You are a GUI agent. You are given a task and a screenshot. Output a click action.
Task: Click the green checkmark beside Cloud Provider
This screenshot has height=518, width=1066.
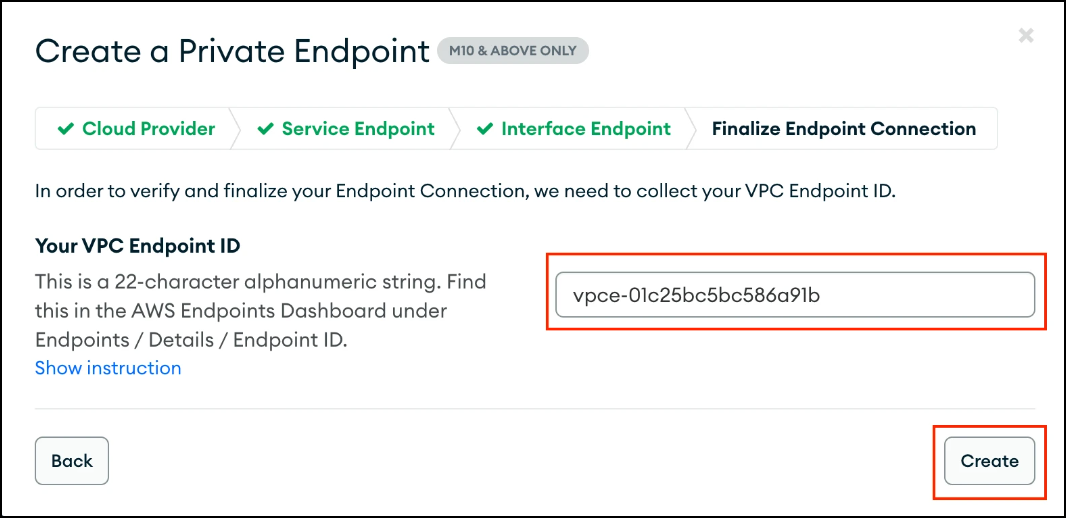click(66, 129)
